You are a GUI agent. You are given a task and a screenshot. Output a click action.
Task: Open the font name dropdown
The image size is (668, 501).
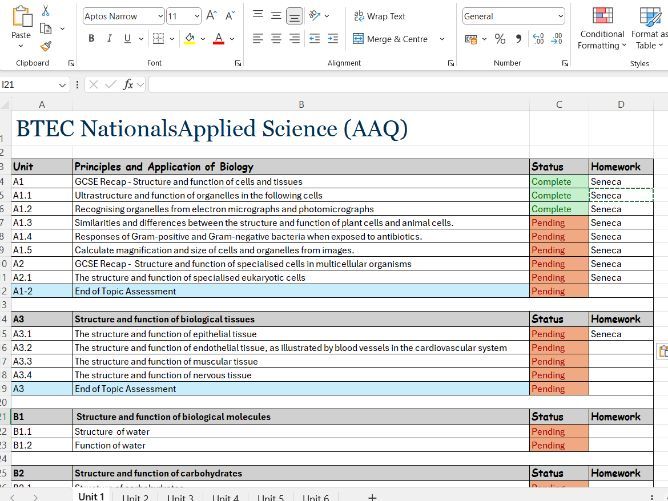coord(160,16)
